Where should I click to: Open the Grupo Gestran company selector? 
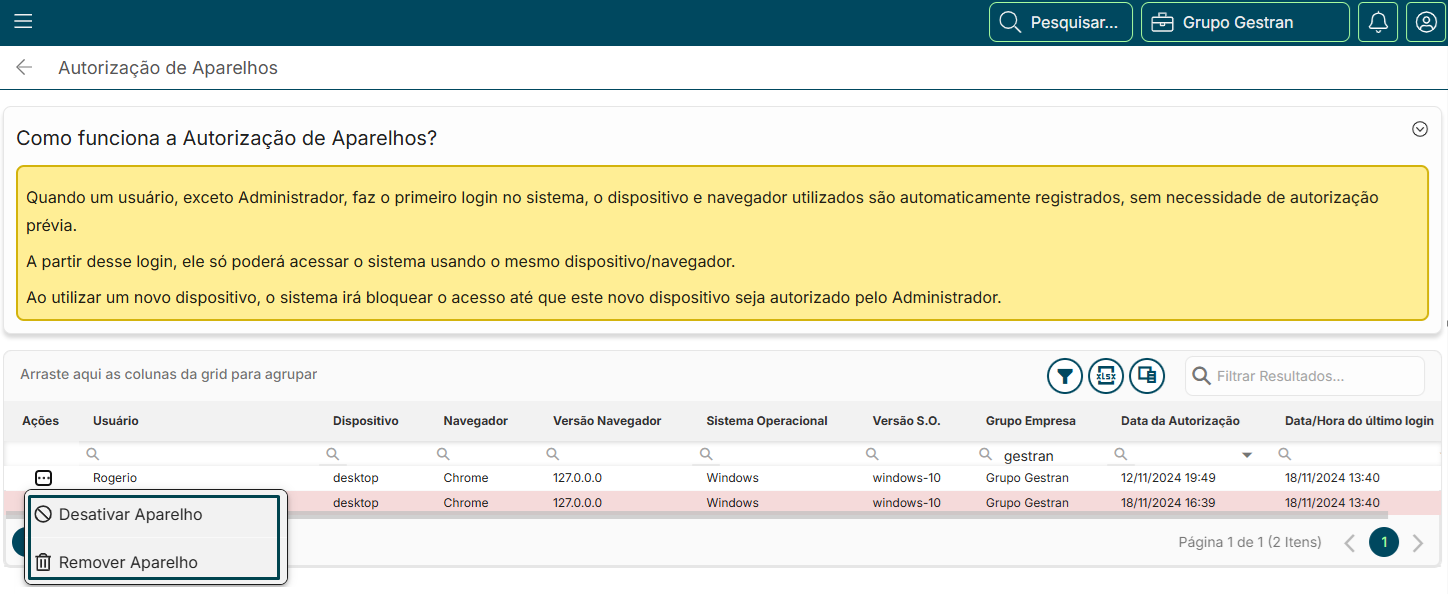click(1244, 22)
